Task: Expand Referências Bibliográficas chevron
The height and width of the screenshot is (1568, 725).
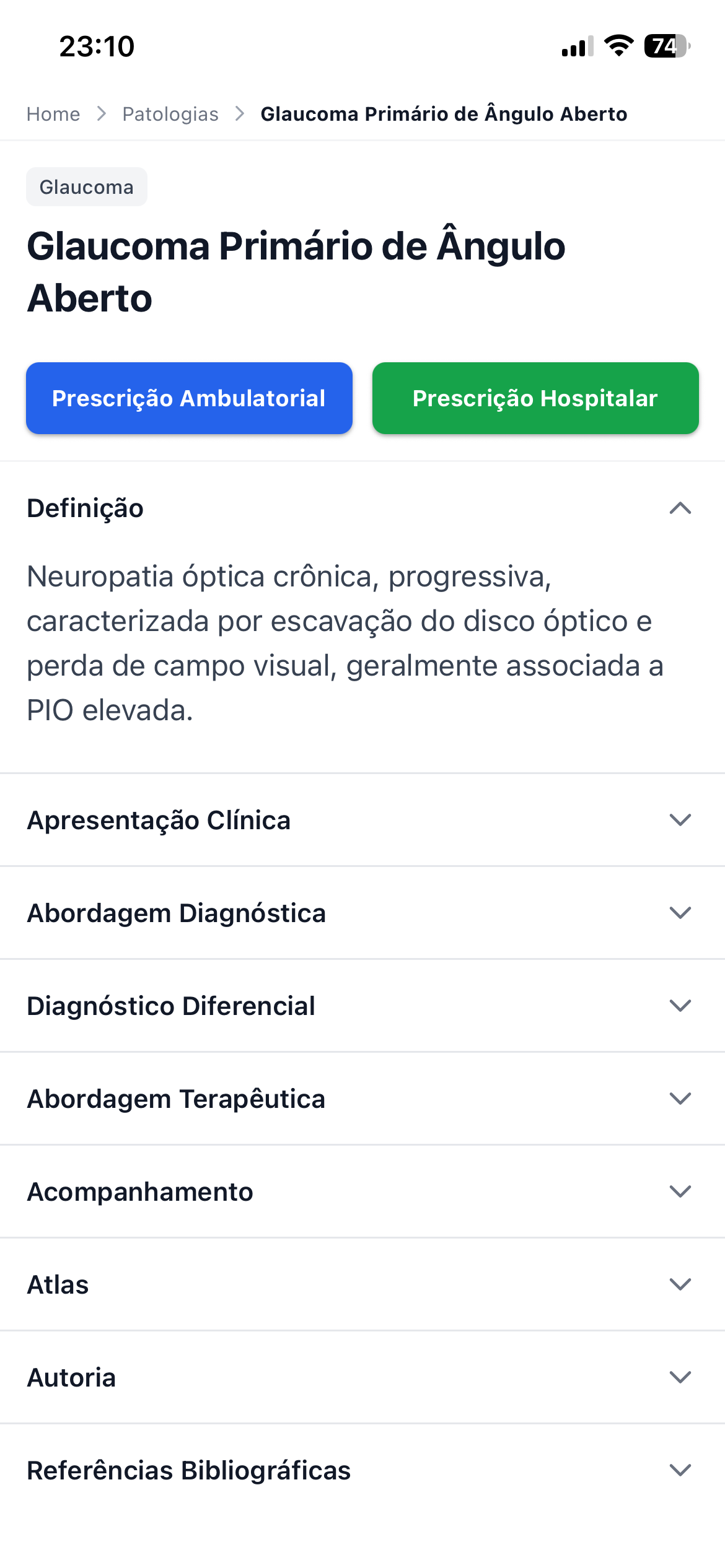Action: pos(680,1470)
